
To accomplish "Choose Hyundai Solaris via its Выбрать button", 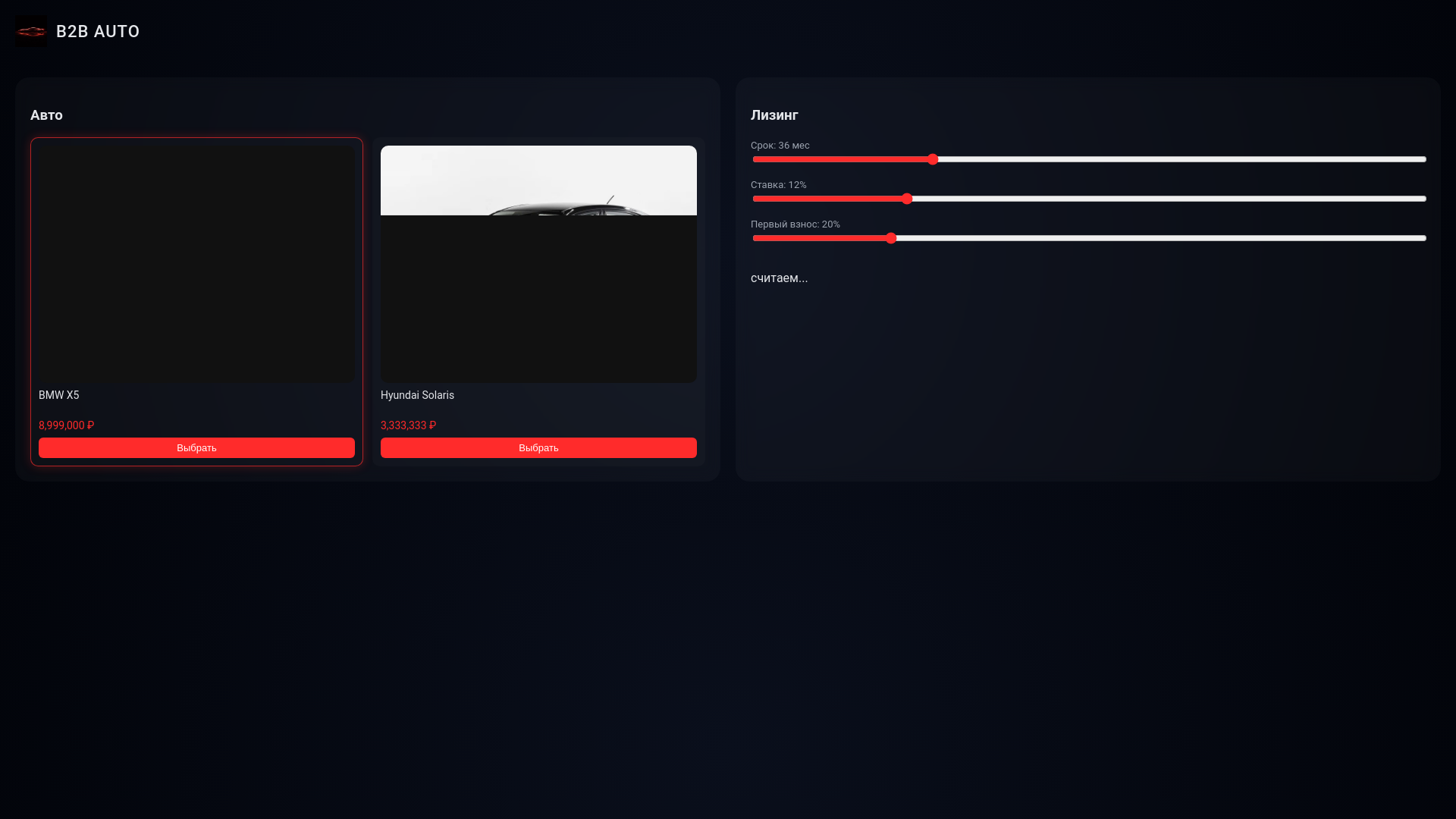I will (x=538, y=447).
